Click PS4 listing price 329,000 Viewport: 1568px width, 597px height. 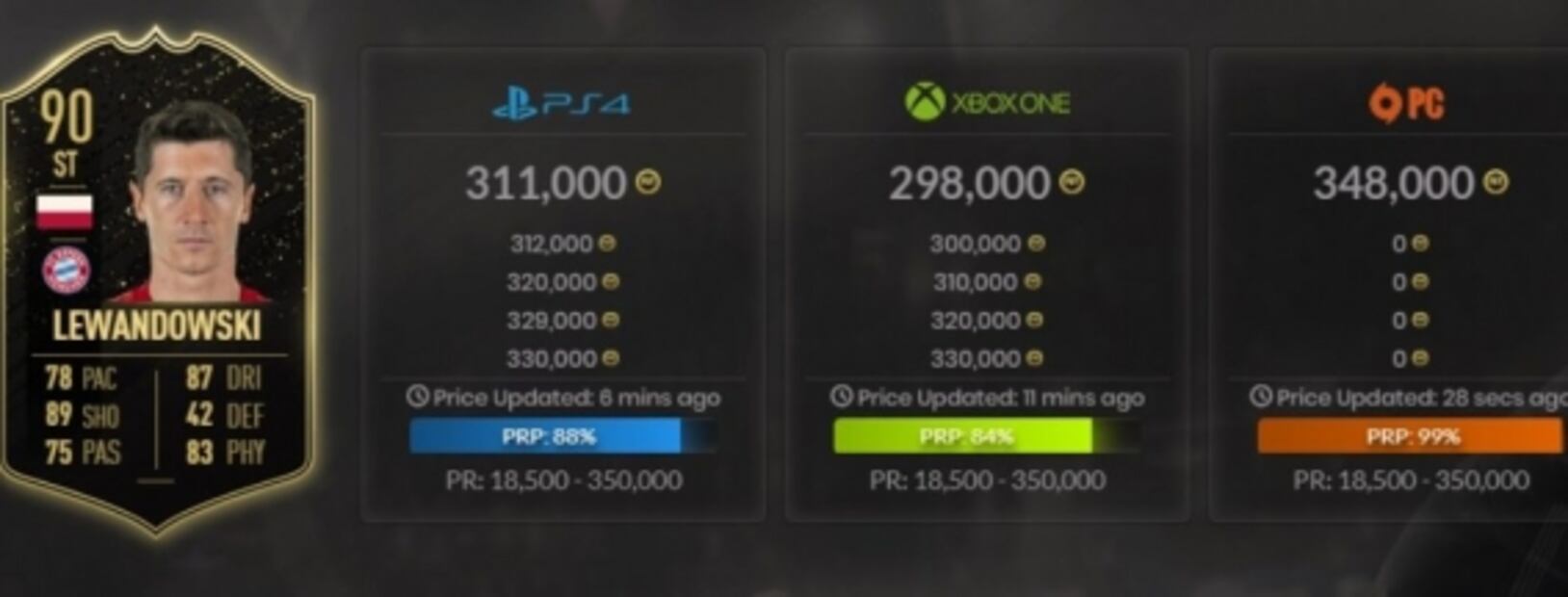click(x=553, y=320)
